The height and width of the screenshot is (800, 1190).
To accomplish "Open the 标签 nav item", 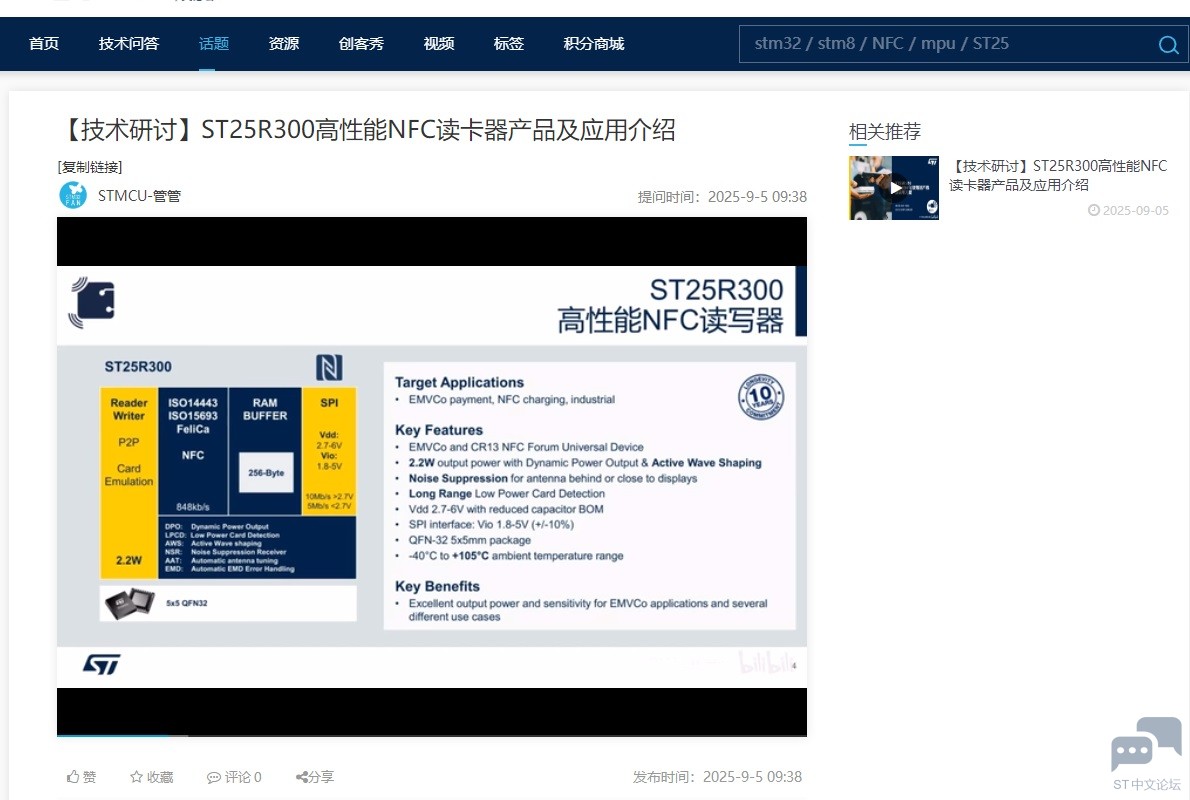I will click(508, 44).
